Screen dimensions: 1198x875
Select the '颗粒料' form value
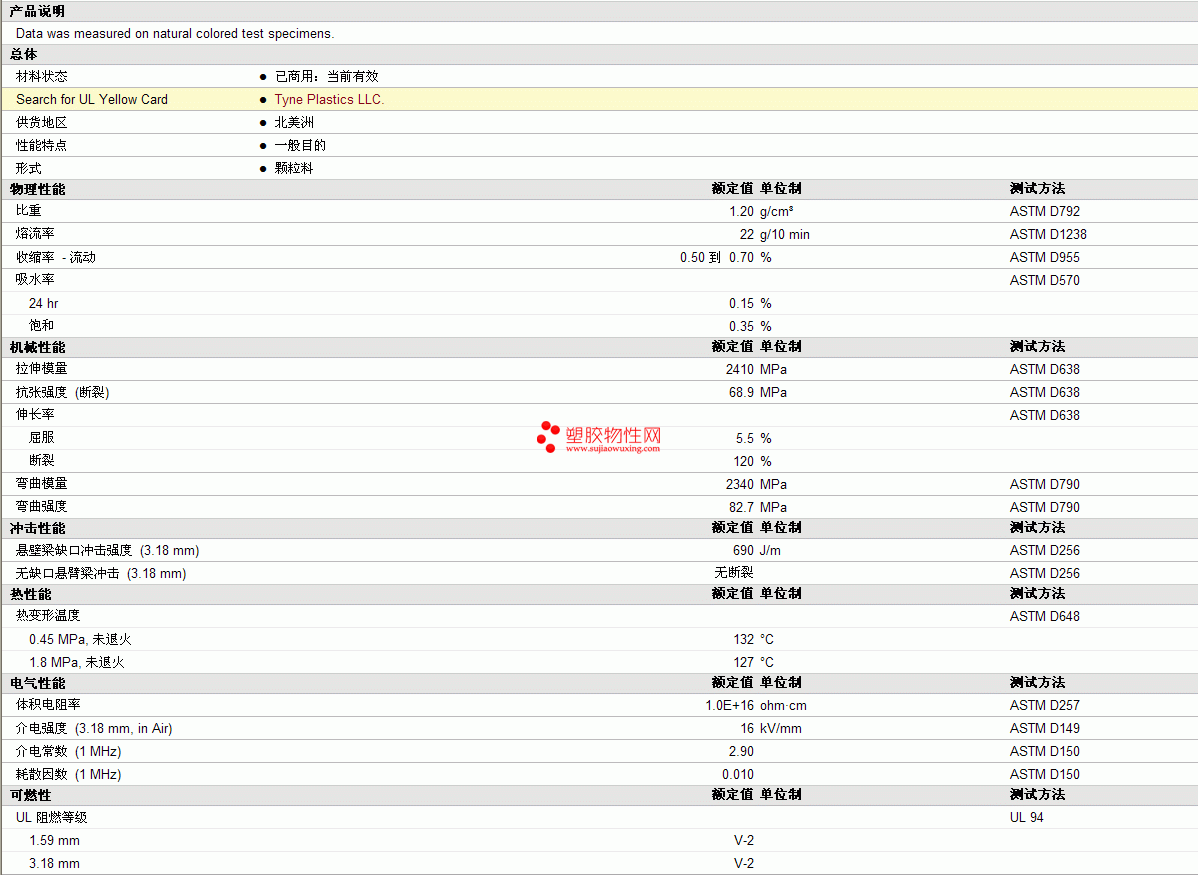click(x=294, y=168)
